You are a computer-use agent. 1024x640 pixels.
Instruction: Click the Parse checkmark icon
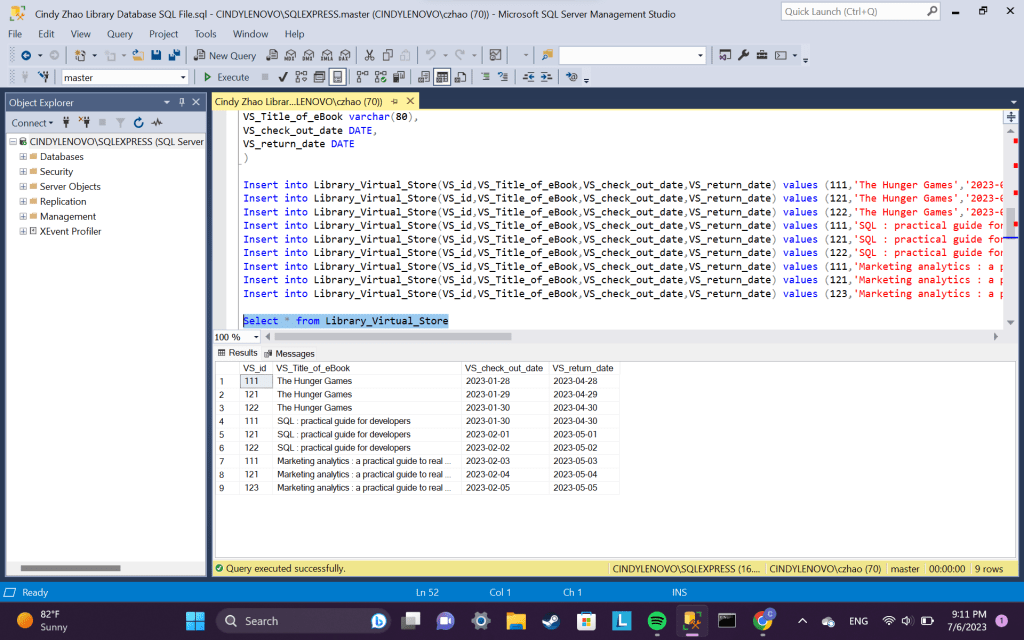click(283, 77)
